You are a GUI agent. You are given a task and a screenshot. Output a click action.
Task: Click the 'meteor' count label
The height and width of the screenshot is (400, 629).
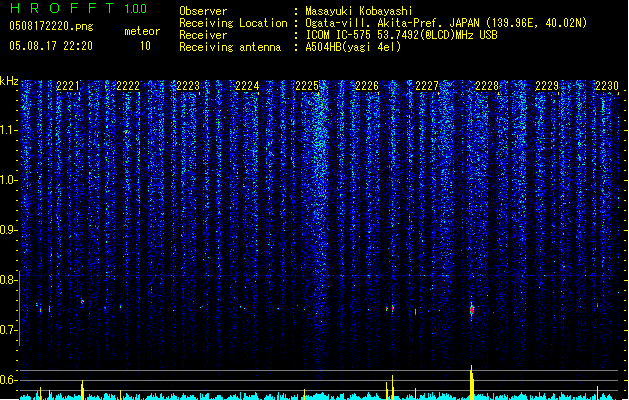[x=142, y=31]
